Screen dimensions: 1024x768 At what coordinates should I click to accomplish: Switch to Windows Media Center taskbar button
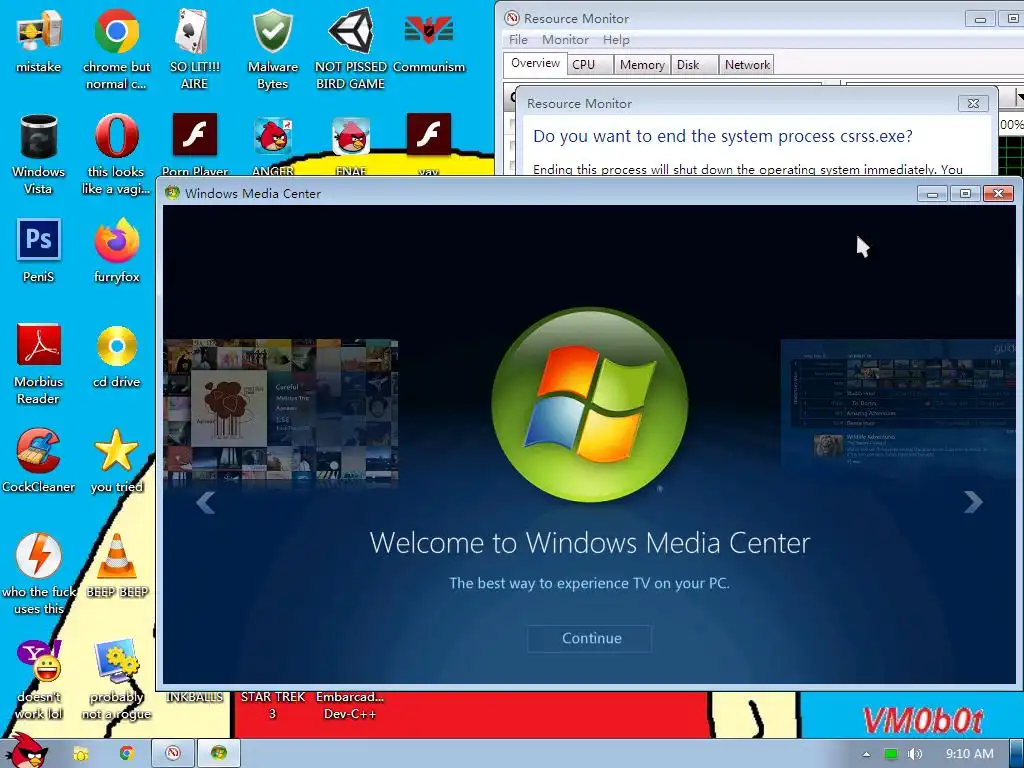(219, 753)
